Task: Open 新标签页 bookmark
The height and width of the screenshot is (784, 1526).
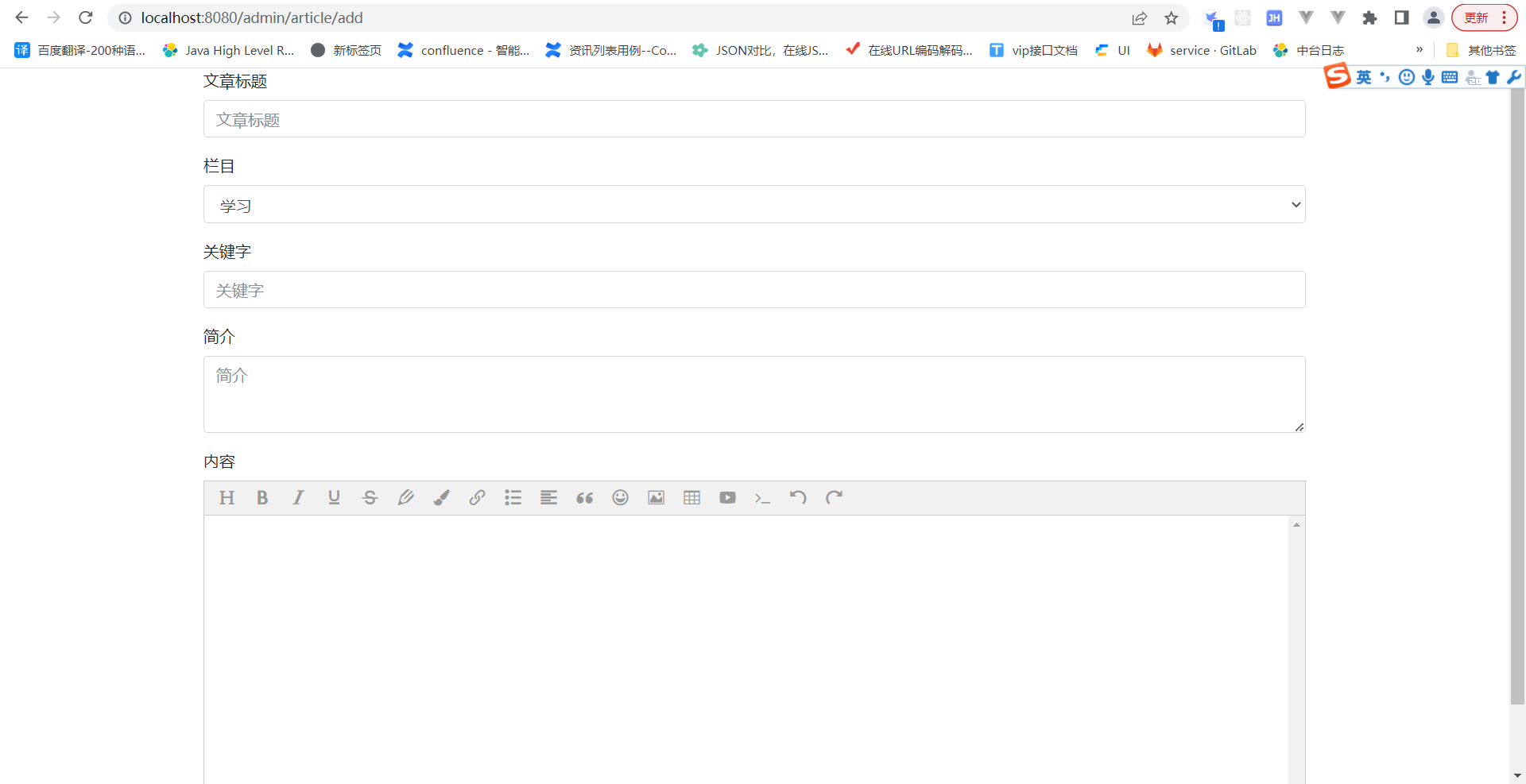Action: (x=347, y=50)
